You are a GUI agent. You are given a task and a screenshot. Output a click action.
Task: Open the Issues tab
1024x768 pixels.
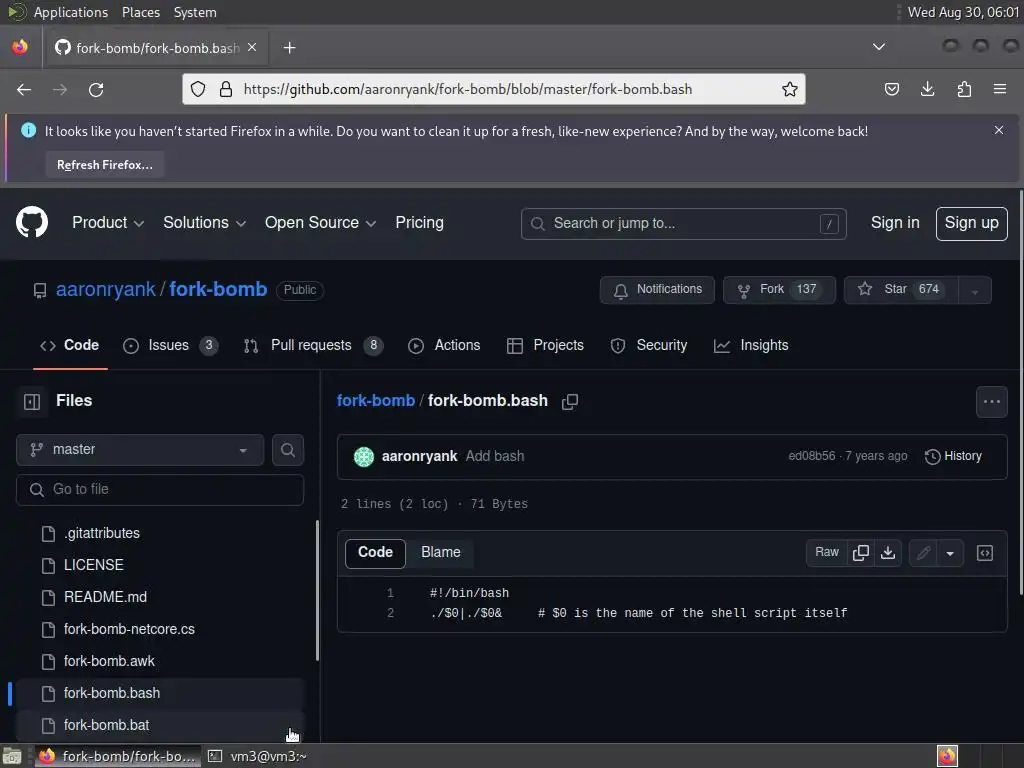[x=170, y=345]
